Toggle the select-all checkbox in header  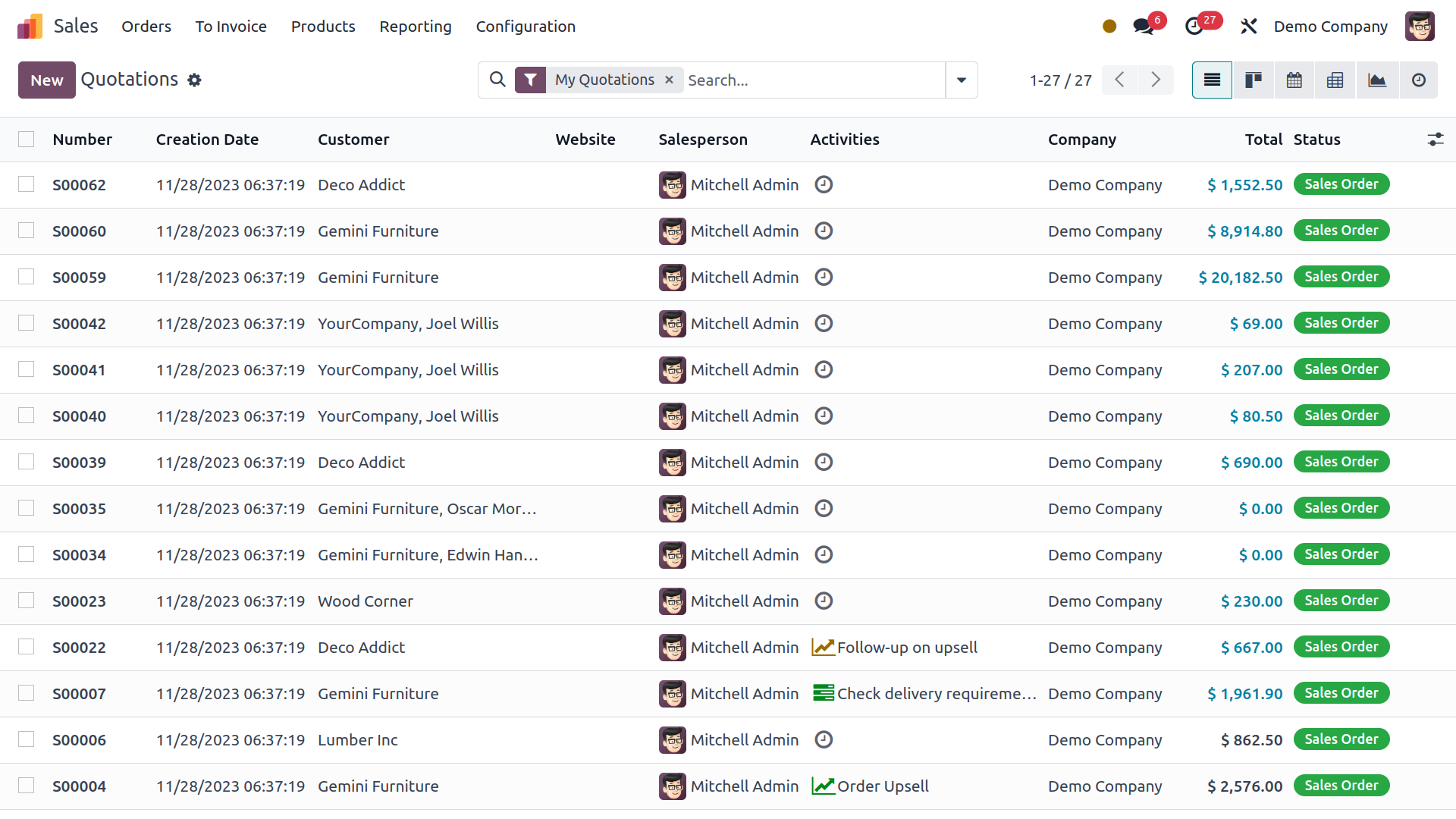pyautogui.click(x=27, y=139)
